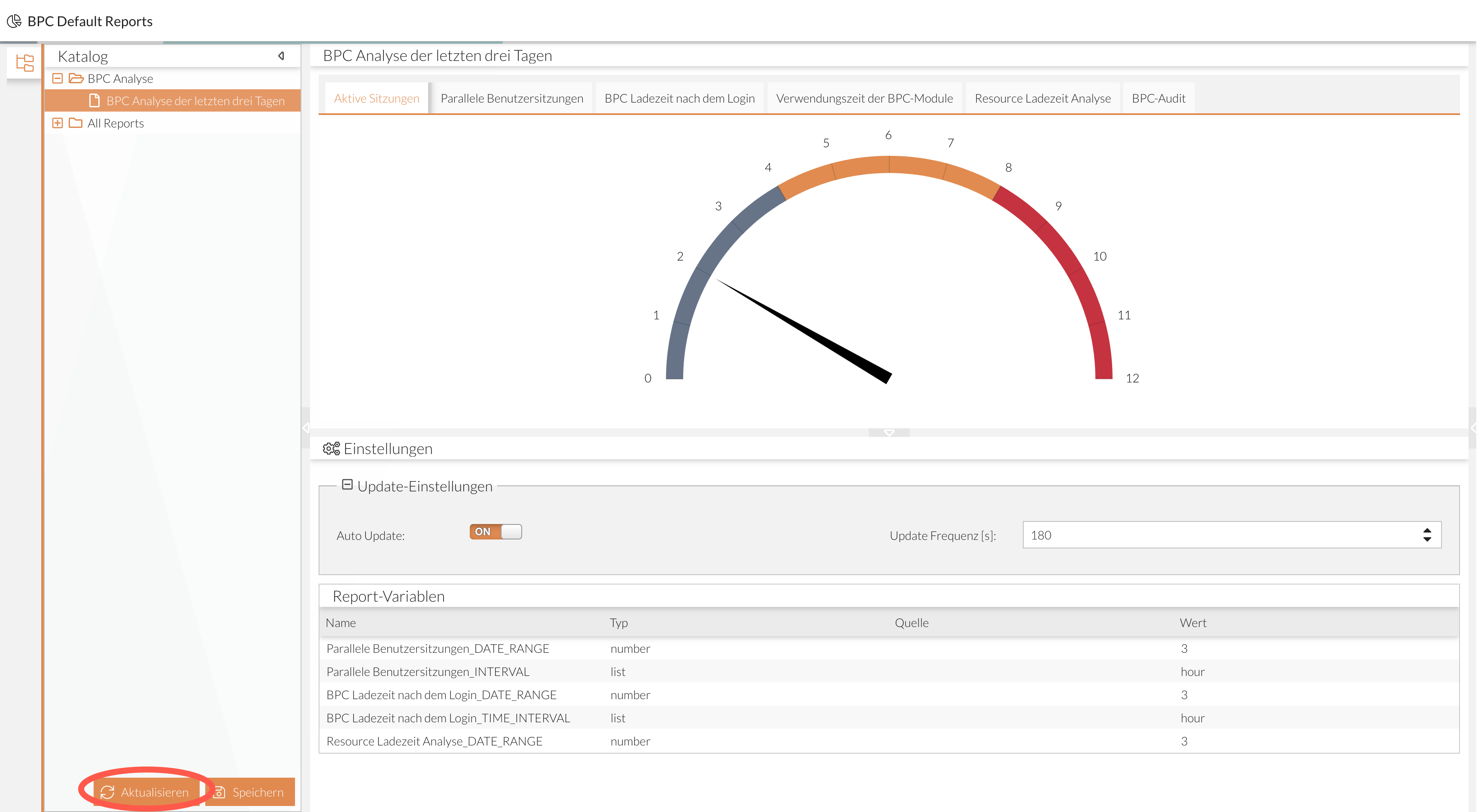The height and width of the screenshot is (812, 1478).
Task: Click the All Reports folder icon
Action: (x=76, y=123)
